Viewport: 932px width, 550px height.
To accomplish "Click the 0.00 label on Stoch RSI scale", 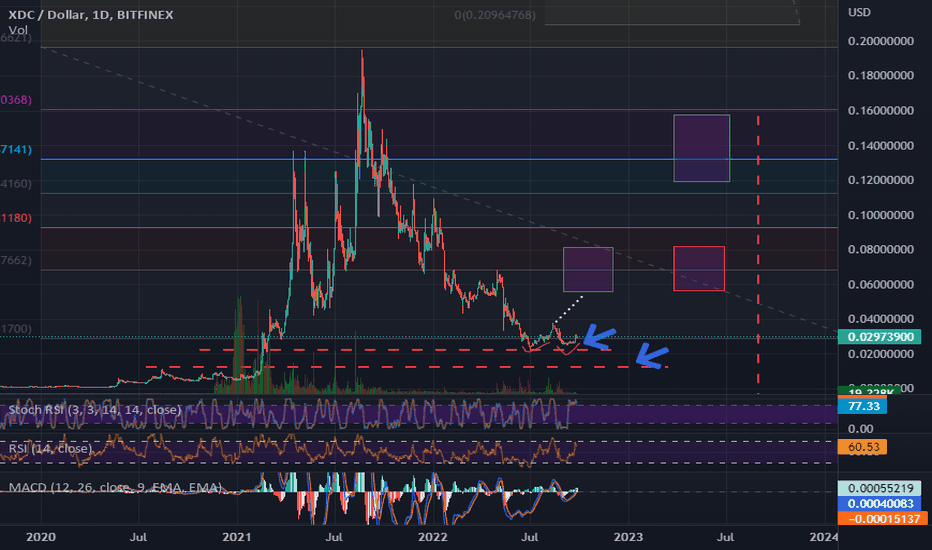I will click(x=861, y=429).
